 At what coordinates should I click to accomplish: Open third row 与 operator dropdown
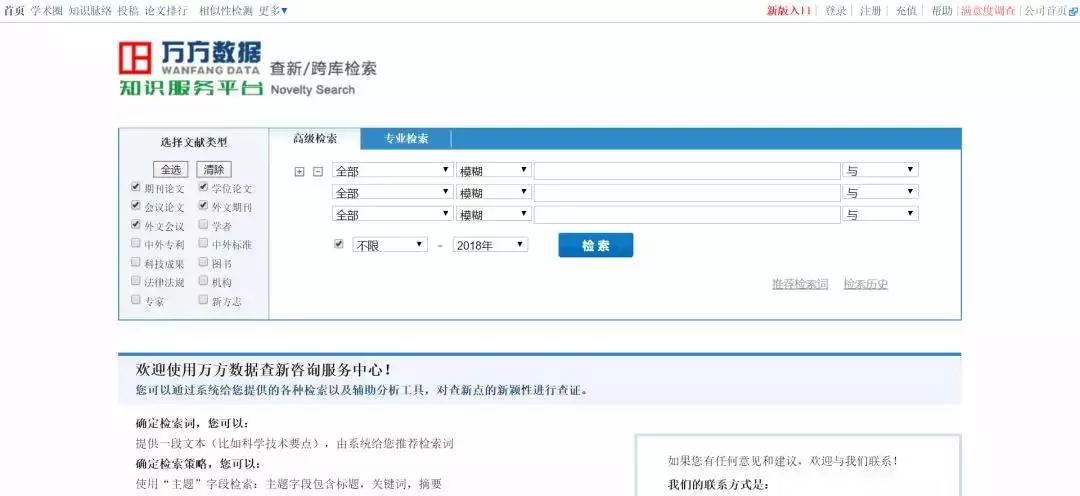[880, 214]
